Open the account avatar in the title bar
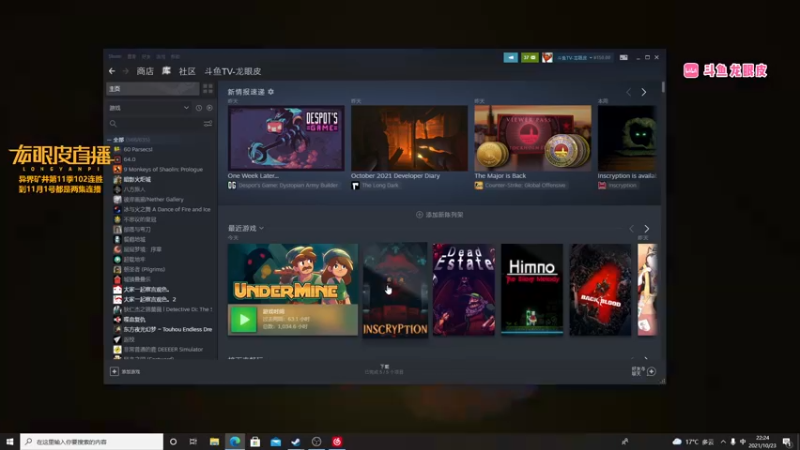This screenshot has width=800, height=450. [x=547, y=58]
